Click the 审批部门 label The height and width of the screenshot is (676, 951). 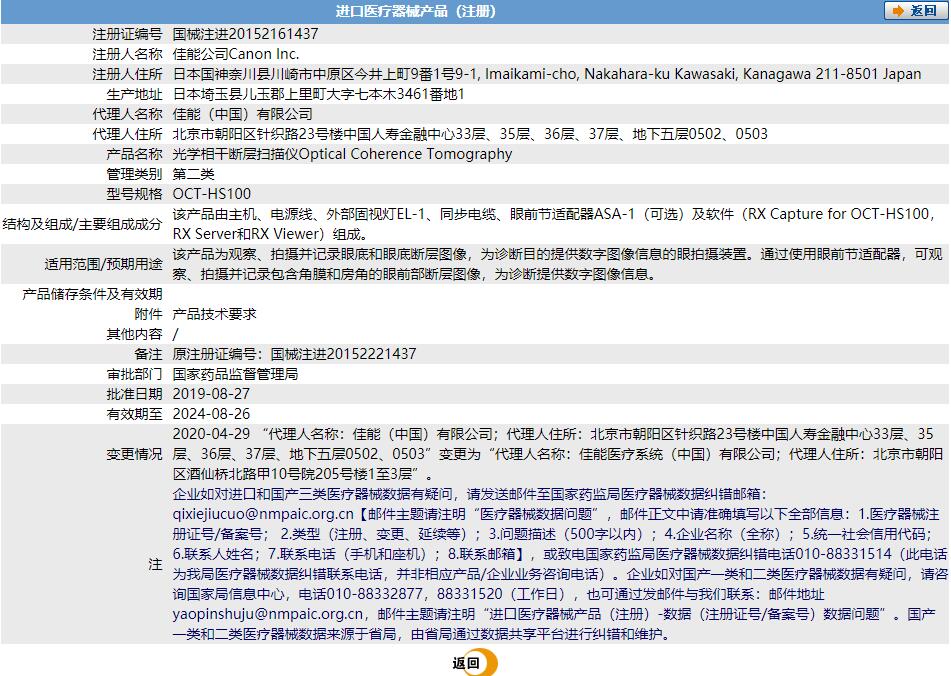pos(134,374)
